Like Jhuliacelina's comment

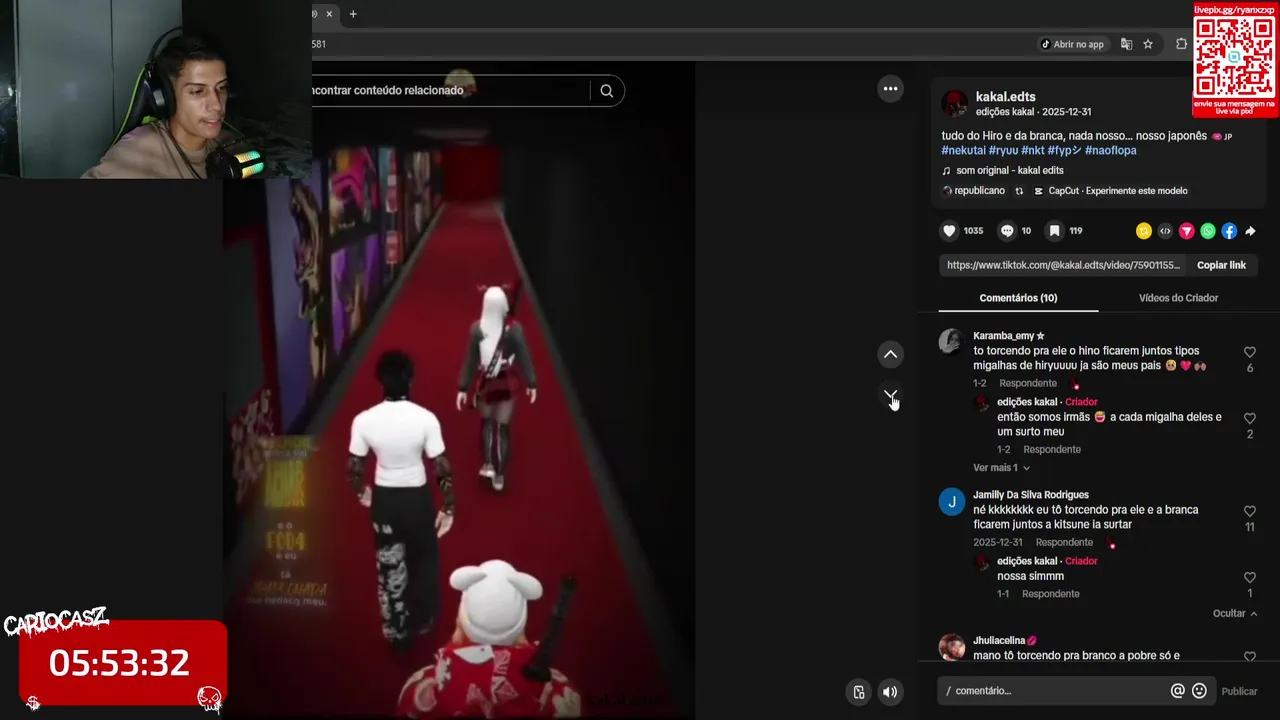pyautogui.click(x=1250, y=657)
